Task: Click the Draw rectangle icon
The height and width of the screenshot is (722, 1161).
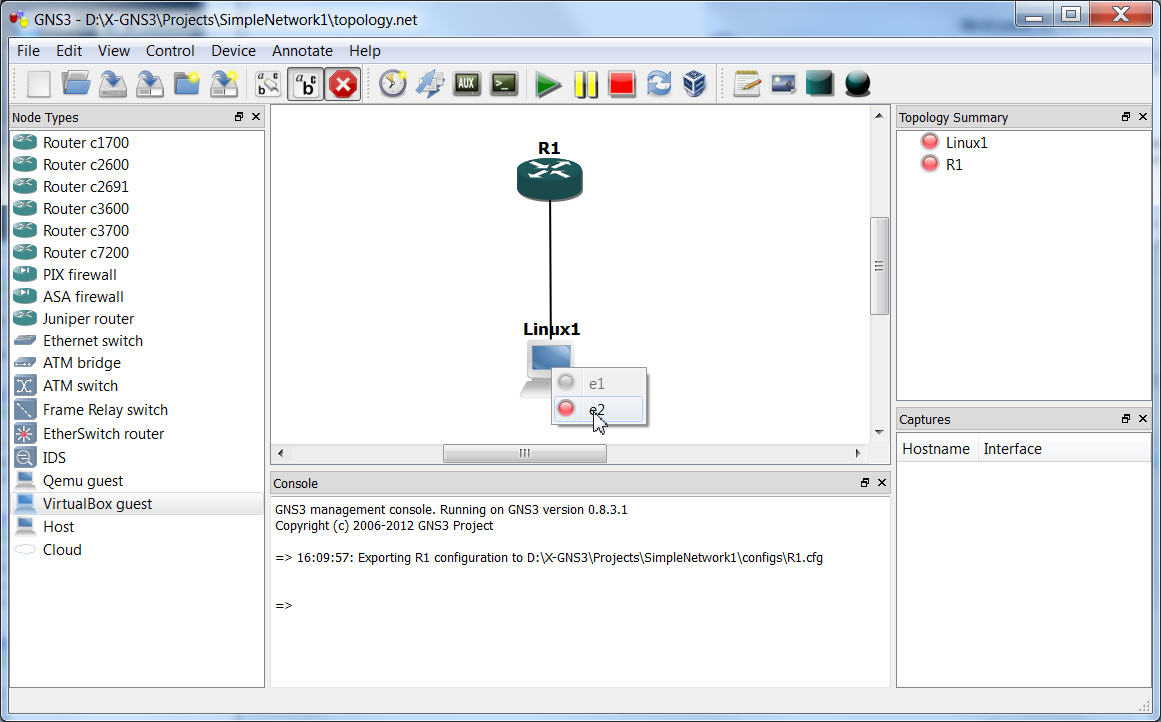Action: coord(820,84)
